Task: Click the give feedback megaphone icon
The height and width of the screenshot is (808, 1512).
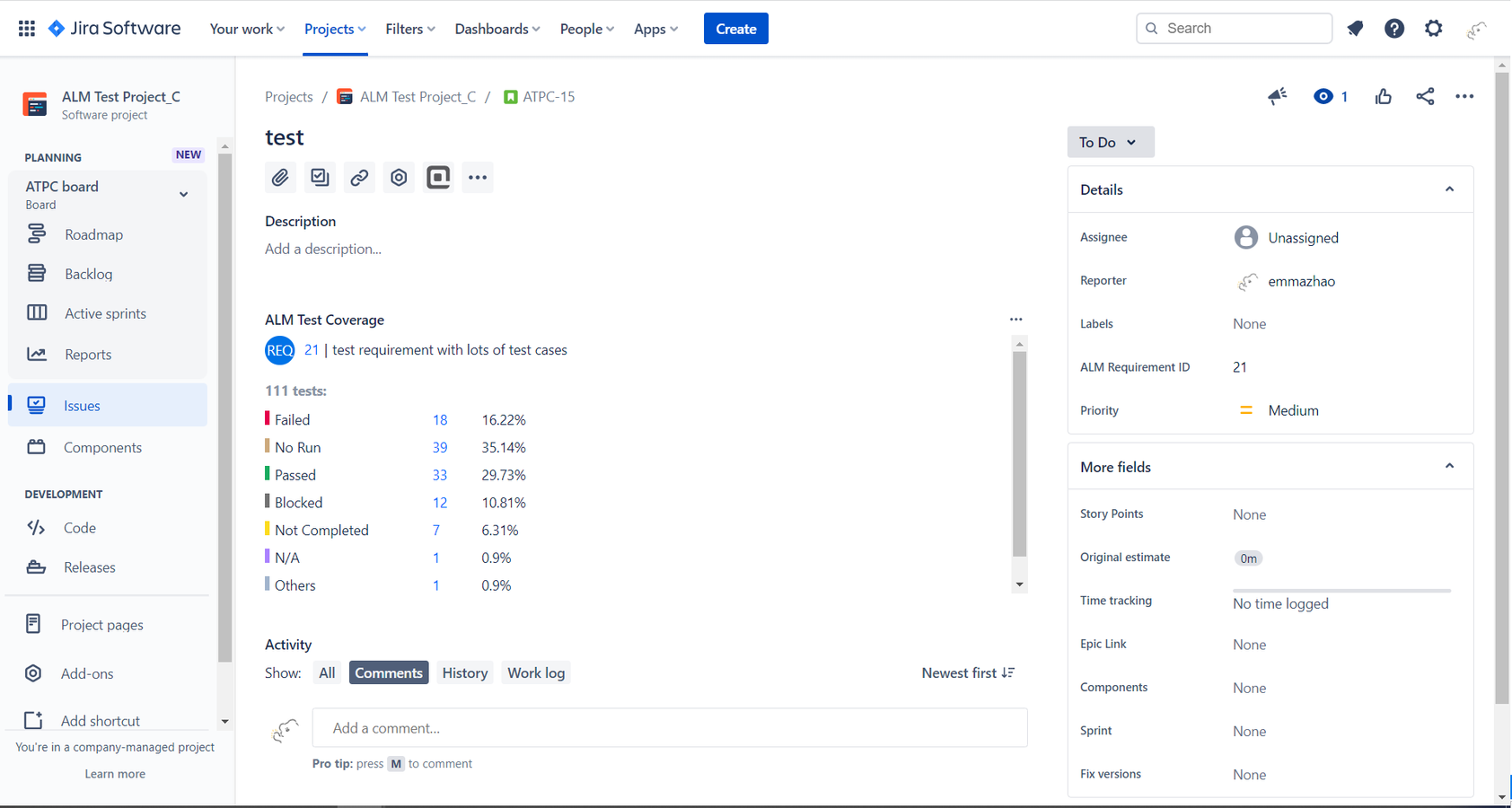Action: [1278, 96]
